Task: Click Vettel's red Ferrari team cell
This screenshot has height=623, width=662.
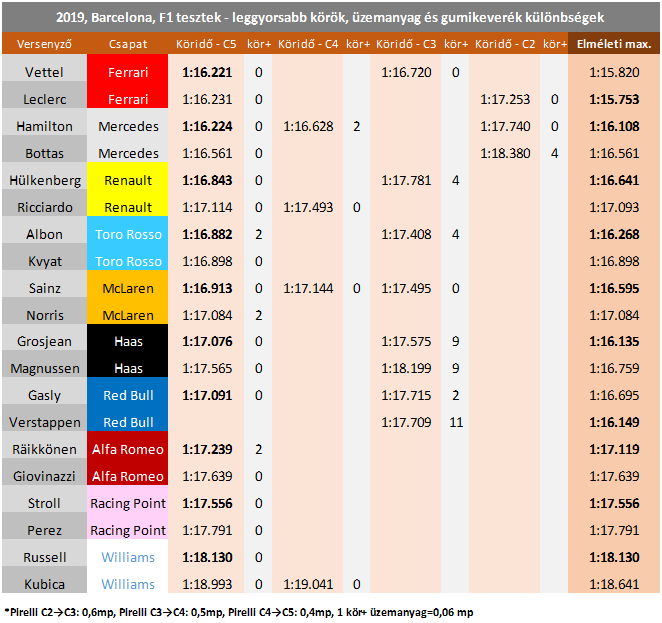Action: 128,68
